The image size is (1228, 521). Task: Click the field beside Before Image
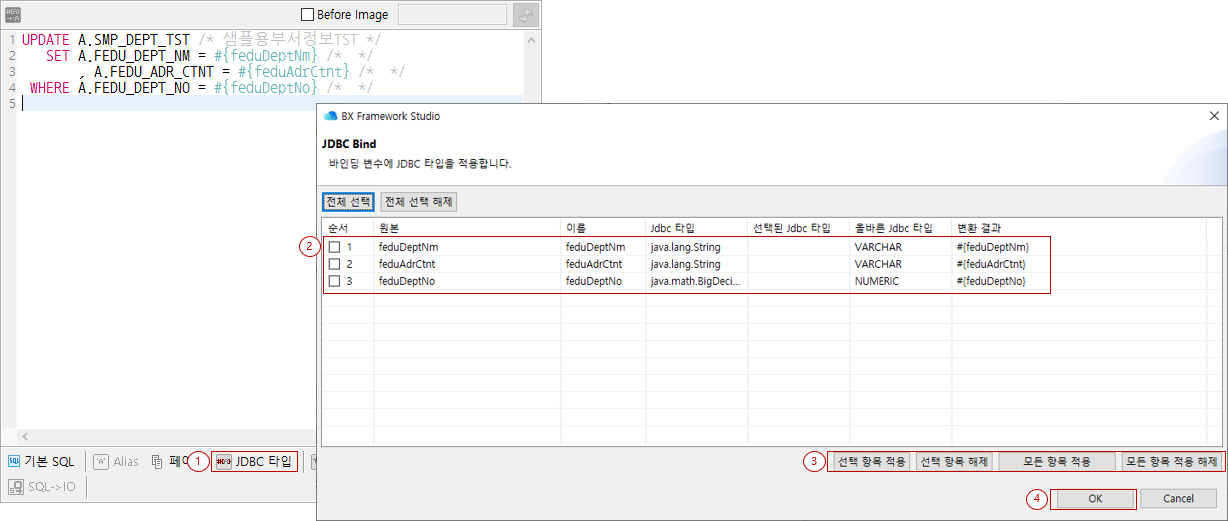coord(452,15)
